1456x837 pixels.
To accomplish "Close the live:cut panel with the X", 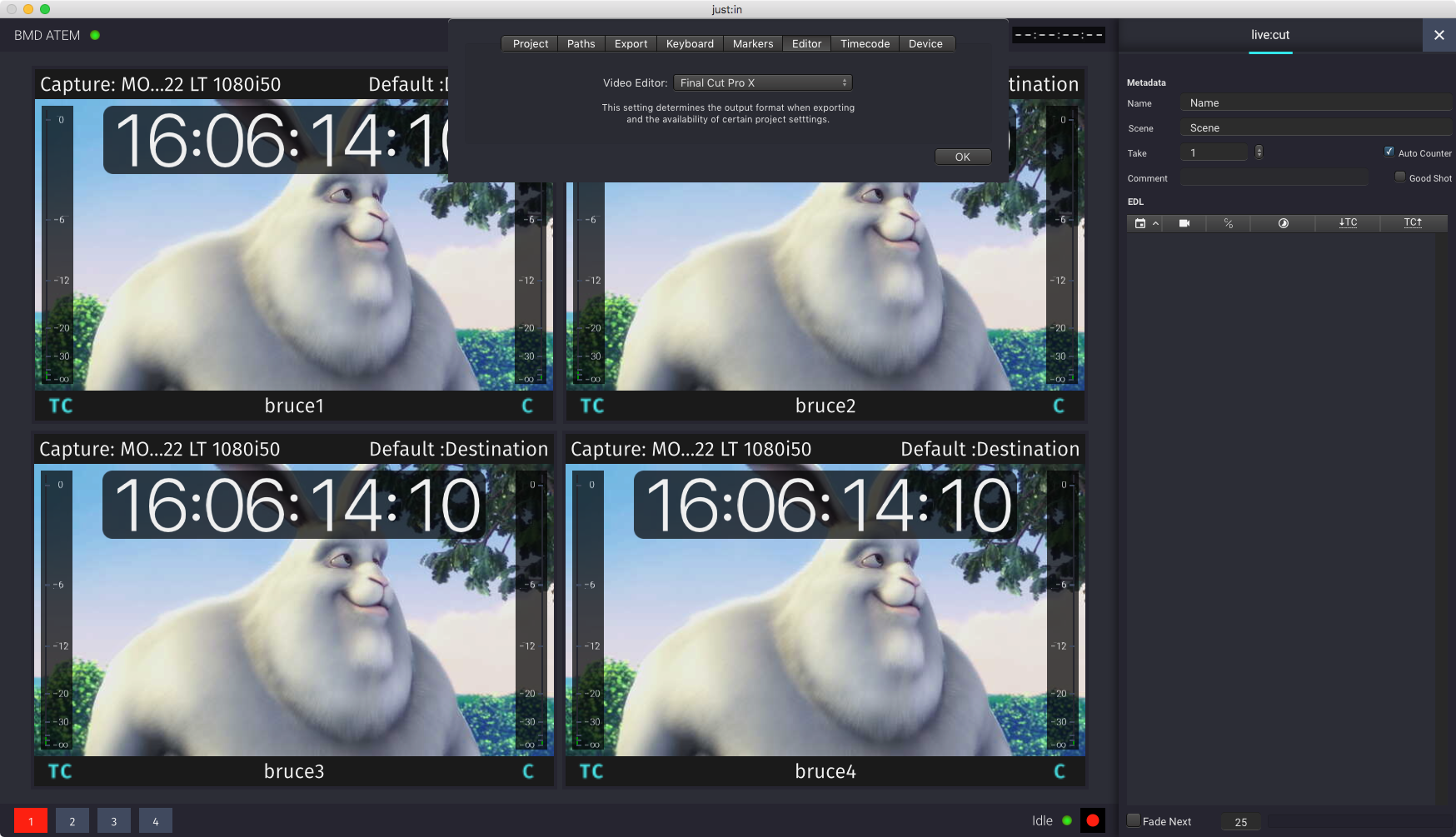I will 1439,35.
